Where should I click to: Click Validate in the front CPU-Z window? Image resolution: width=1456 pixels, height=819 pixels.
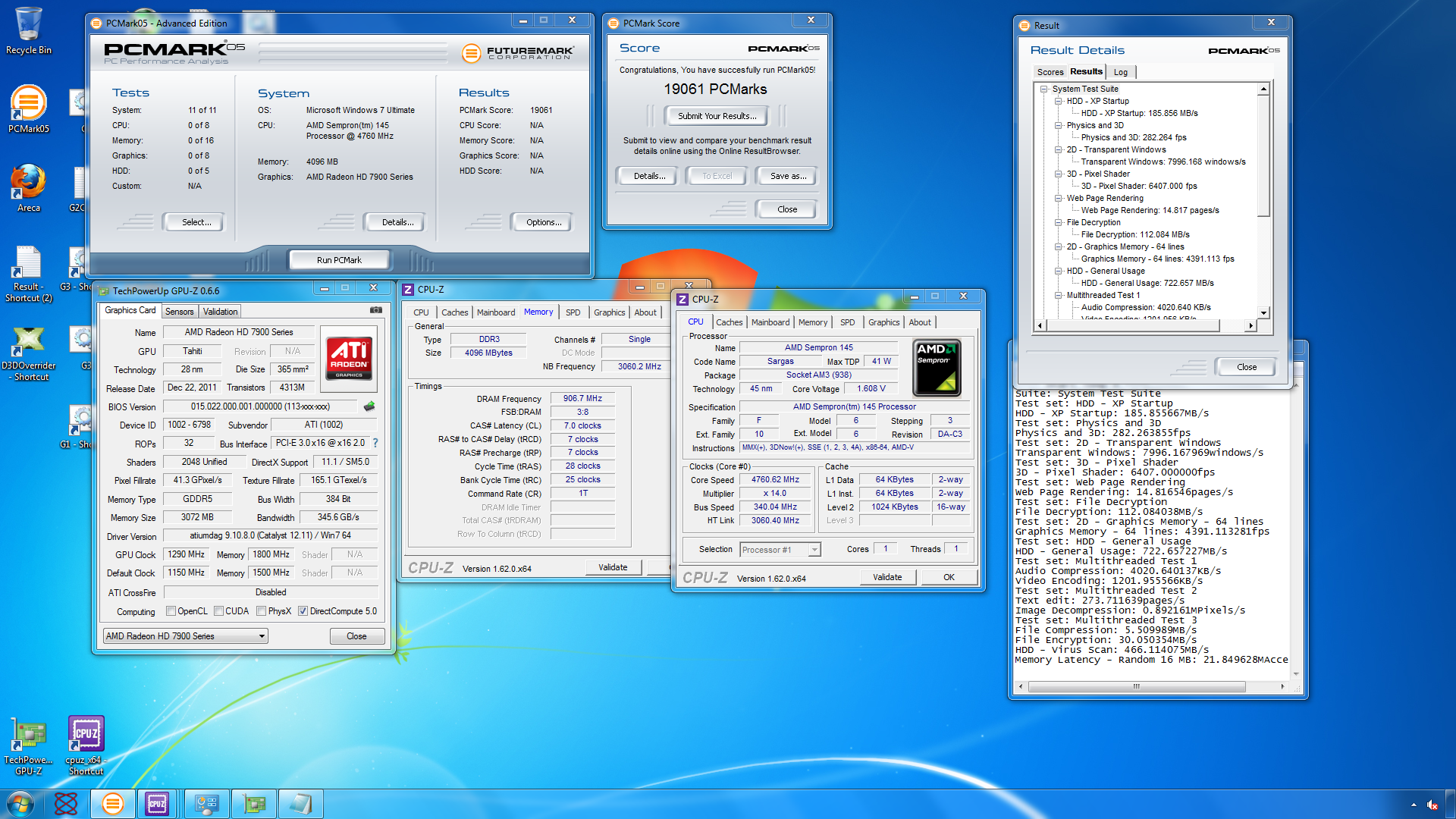[887, 577]
